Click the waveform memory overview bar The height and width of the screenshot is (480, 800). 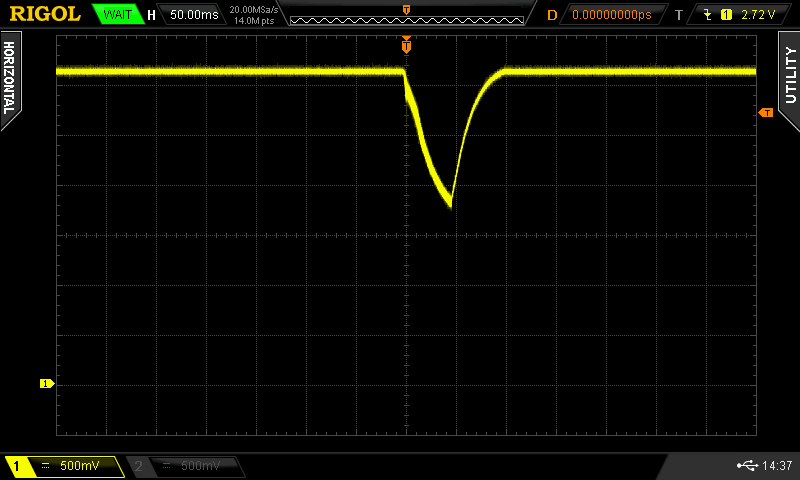click(x=407, y=20)
